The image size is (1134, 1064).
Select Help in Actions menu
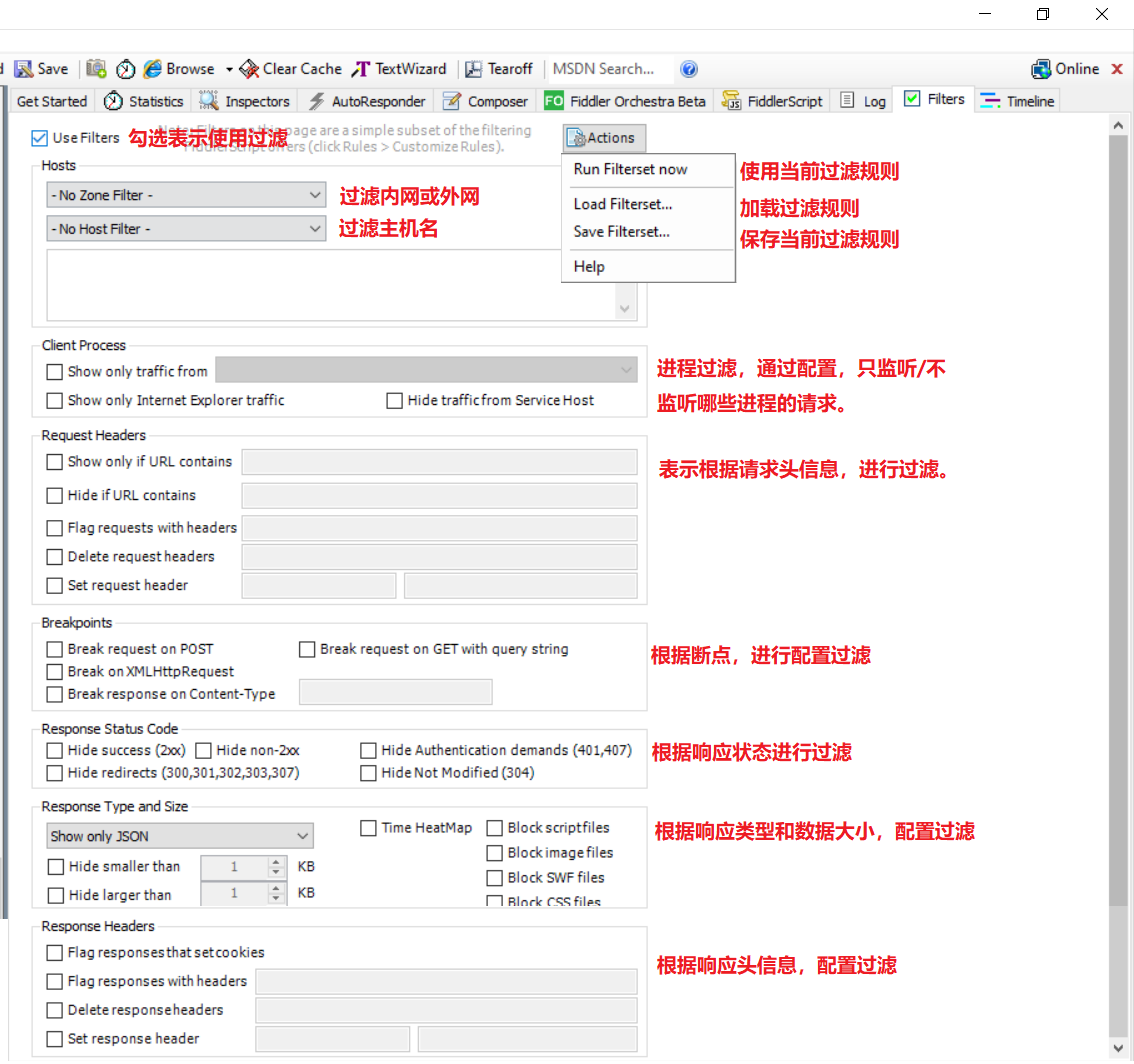pos(589,267)
